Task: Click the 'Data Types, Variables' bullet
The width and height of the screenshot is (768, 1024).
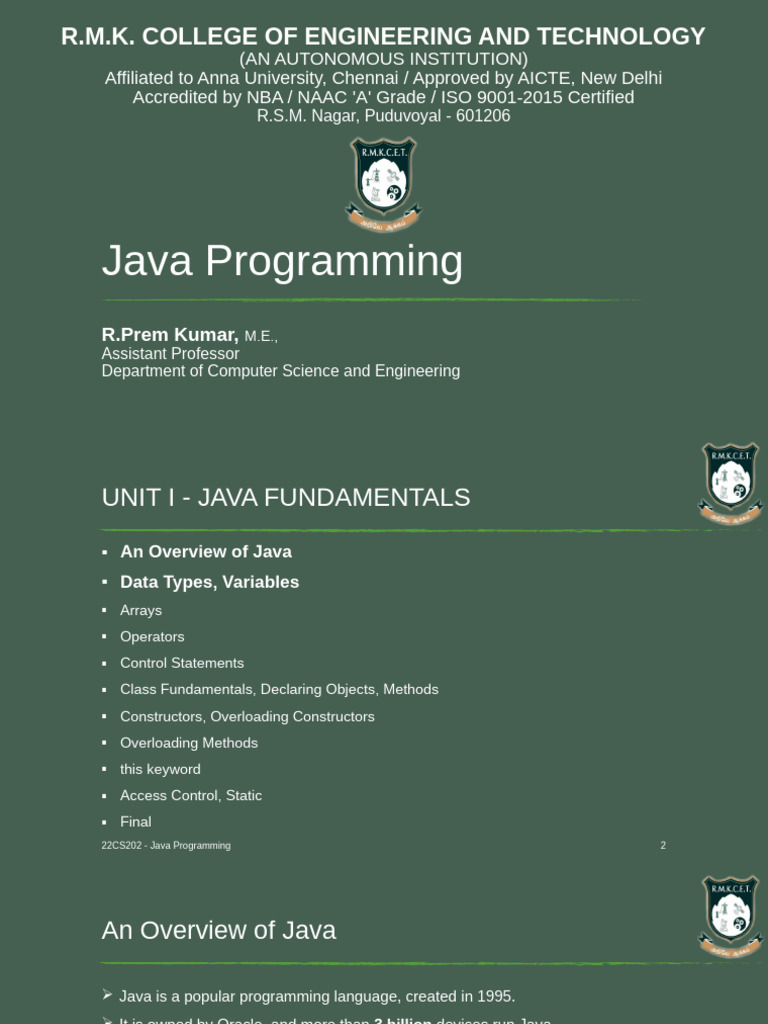Action: point(210,582)
